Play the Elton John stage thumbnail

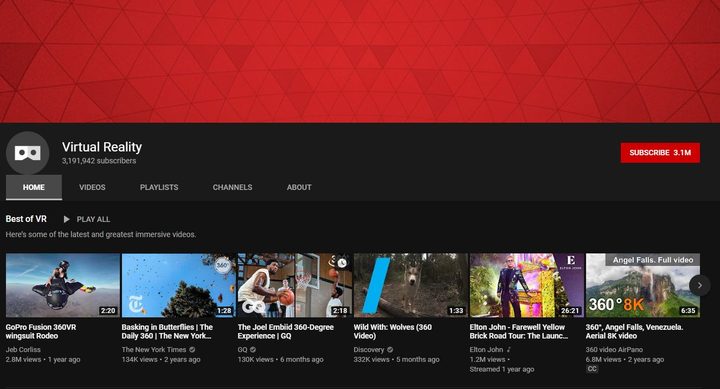click(x=527, y=285)
